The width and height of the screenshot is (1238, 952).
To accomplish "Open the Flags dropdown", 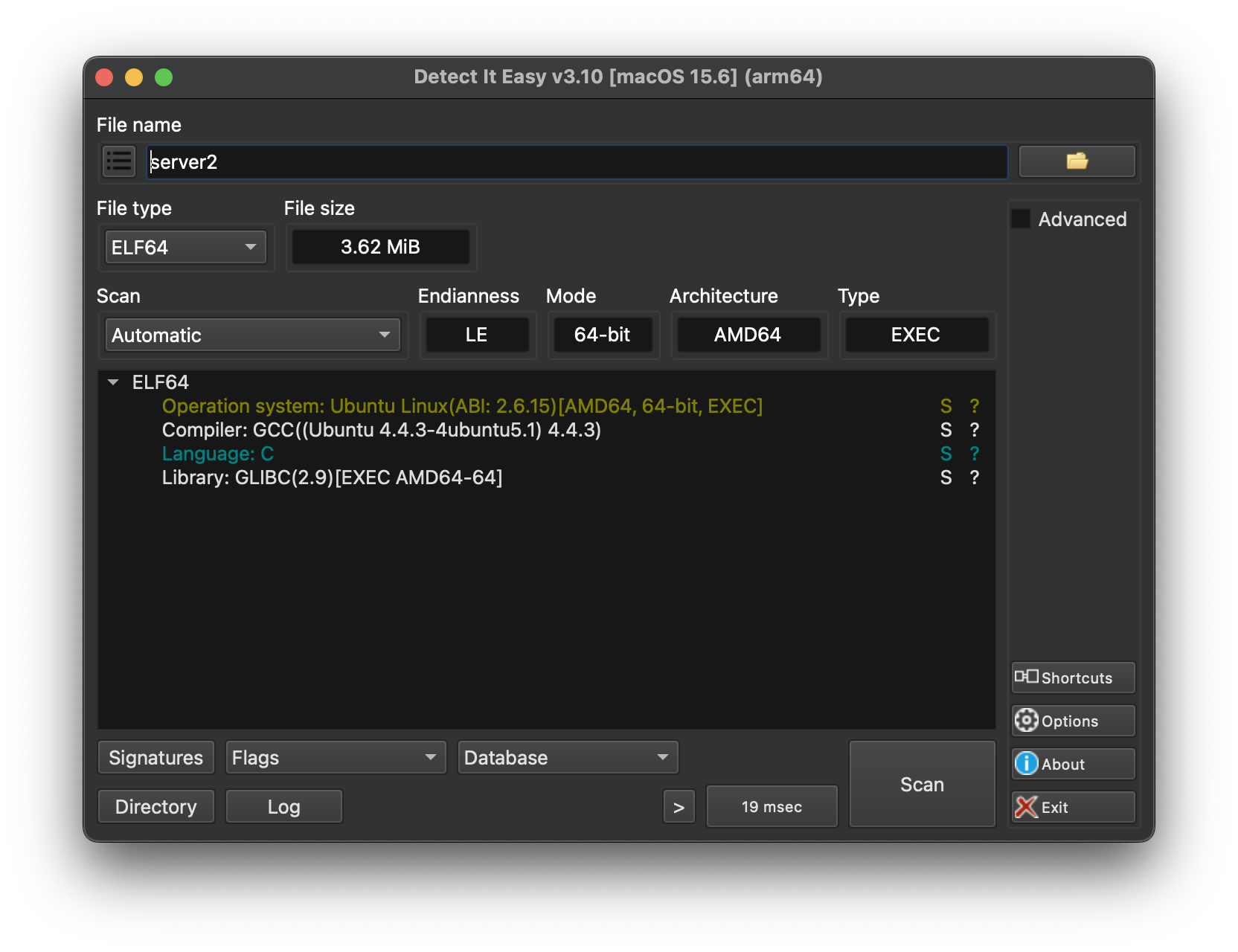I will 335,757.
